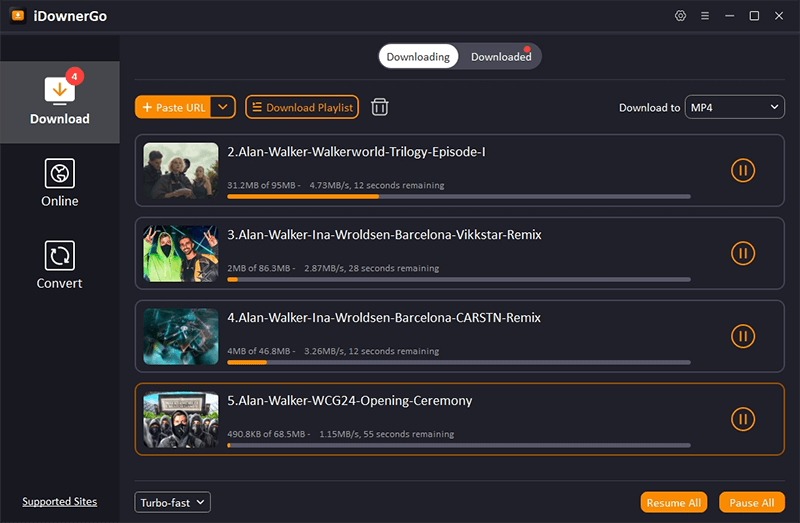Minimize the iDownerGo window
The image size is (800, 523).
pyautogui.click(x=730, y=16)
